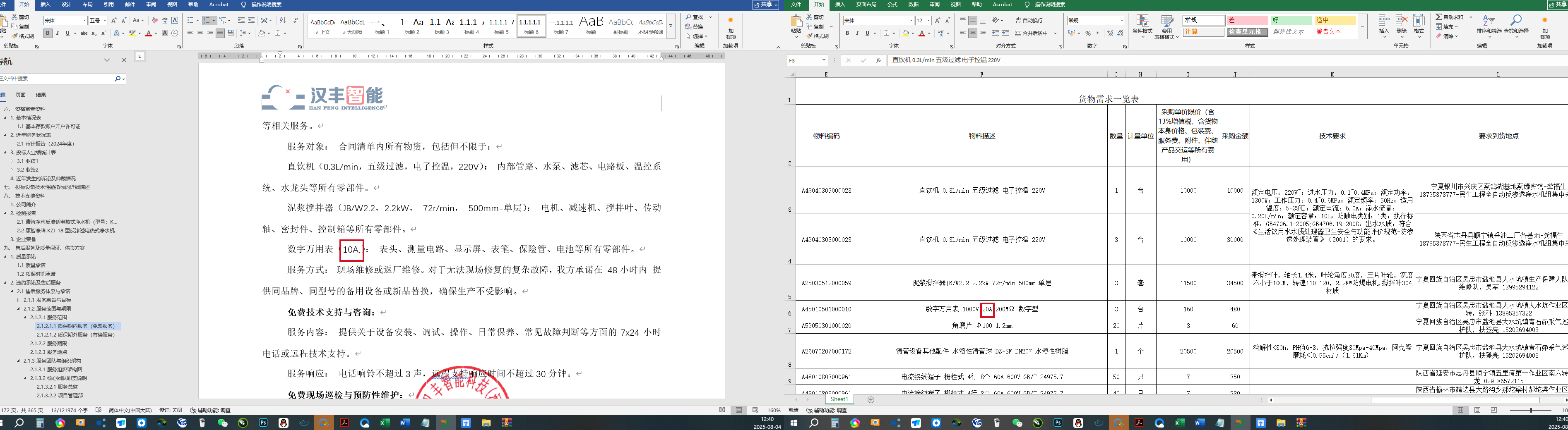Screen dimensions: 1568x430
Task: Click the Excel formula bar input
Action: click(1228, 60)
